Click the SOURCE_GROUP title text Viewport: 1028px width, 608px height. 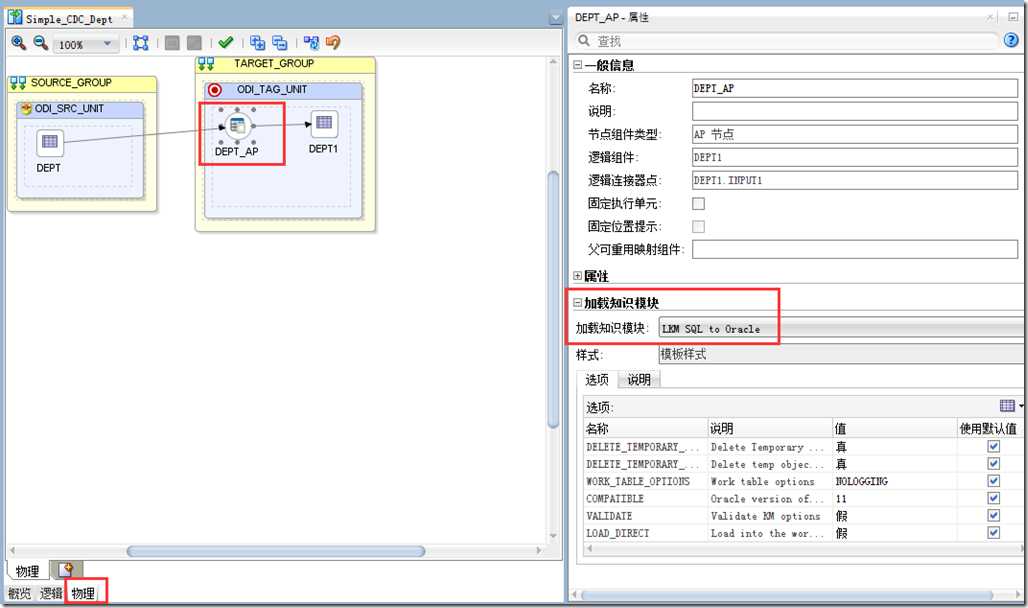[x=71, y=83]
